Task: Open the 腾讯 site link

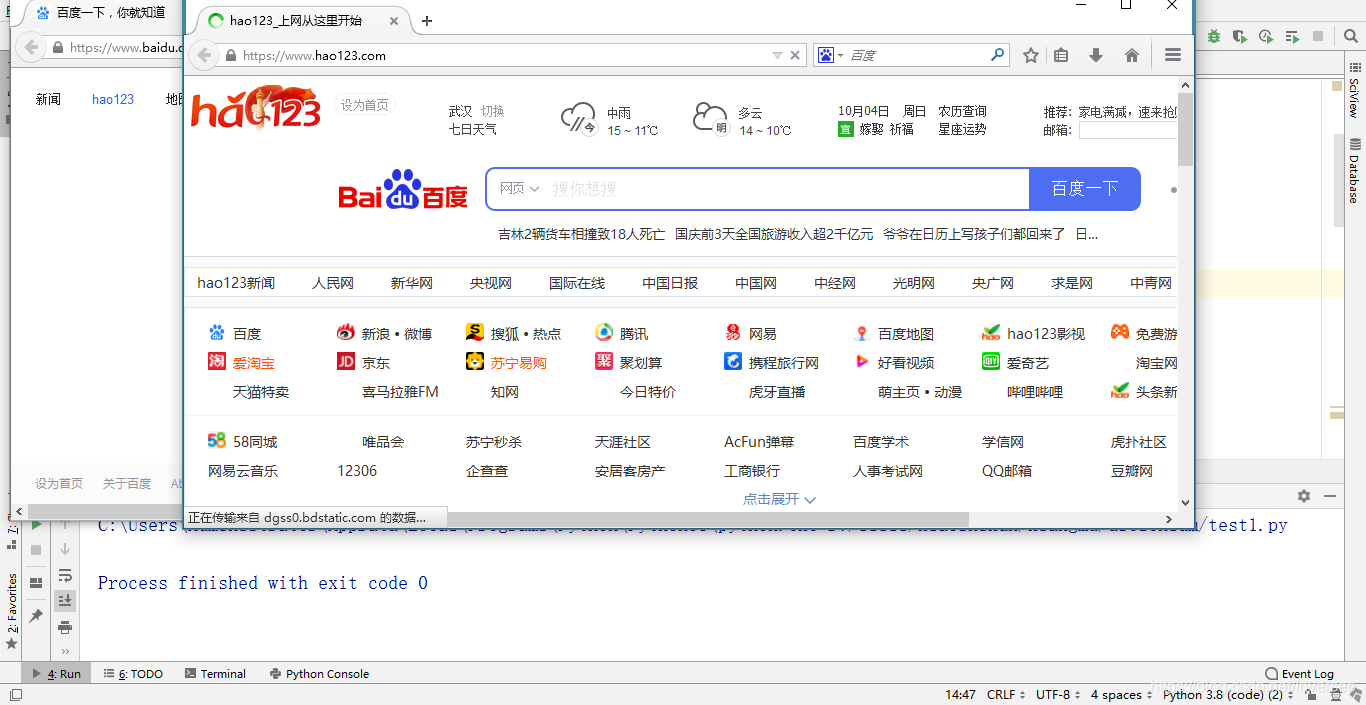Action: click(x=634, y=334)
